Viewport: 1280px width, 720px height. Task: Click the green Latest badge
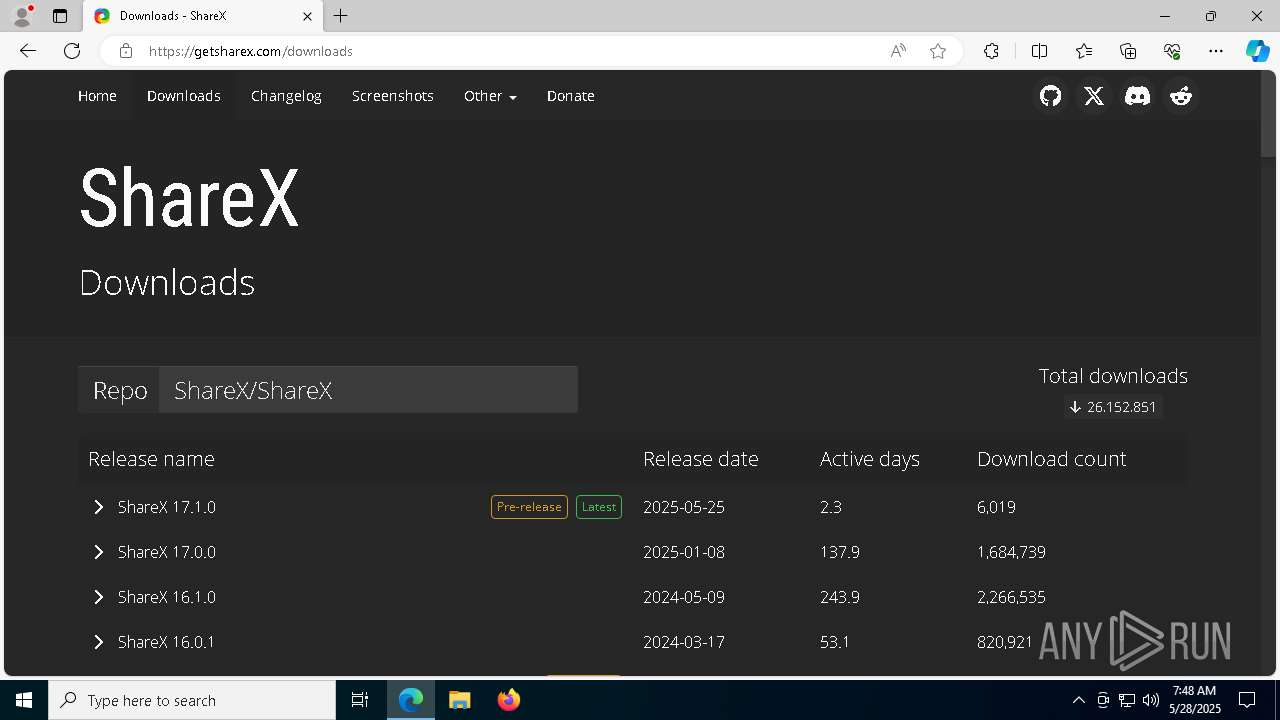(x=599, y=507)
